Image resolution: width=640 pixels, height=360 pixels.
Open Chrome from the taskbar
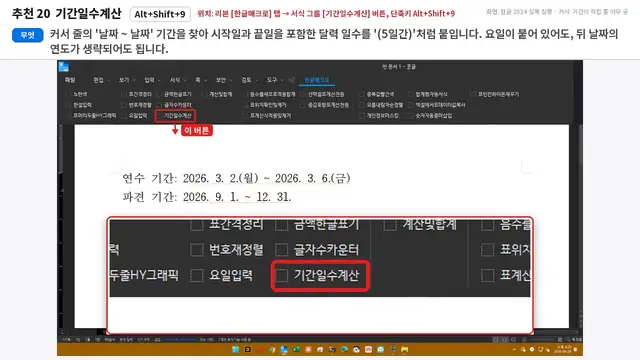[x=271, y=349]
